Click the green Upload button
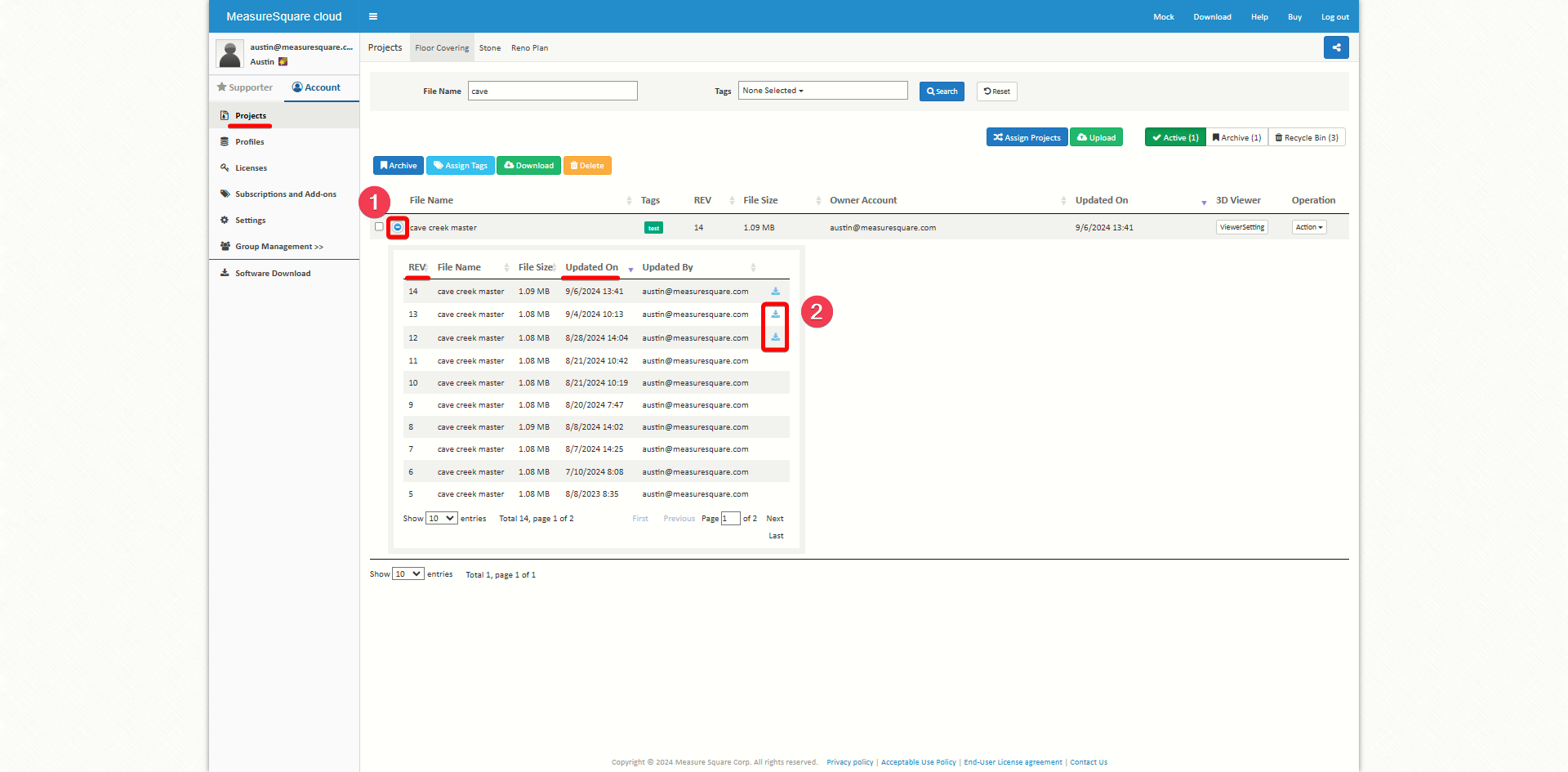Screen dimensions: 1568x772 pos(1096,137)
